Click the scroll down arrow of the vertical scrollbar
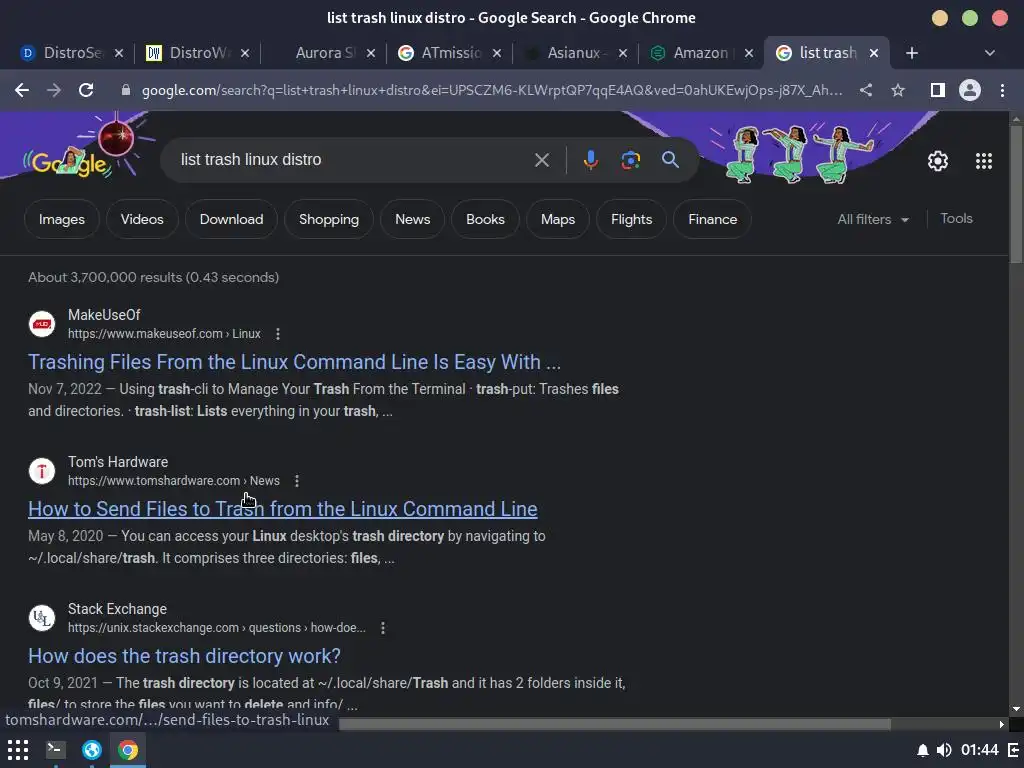 click(1016, 709)
